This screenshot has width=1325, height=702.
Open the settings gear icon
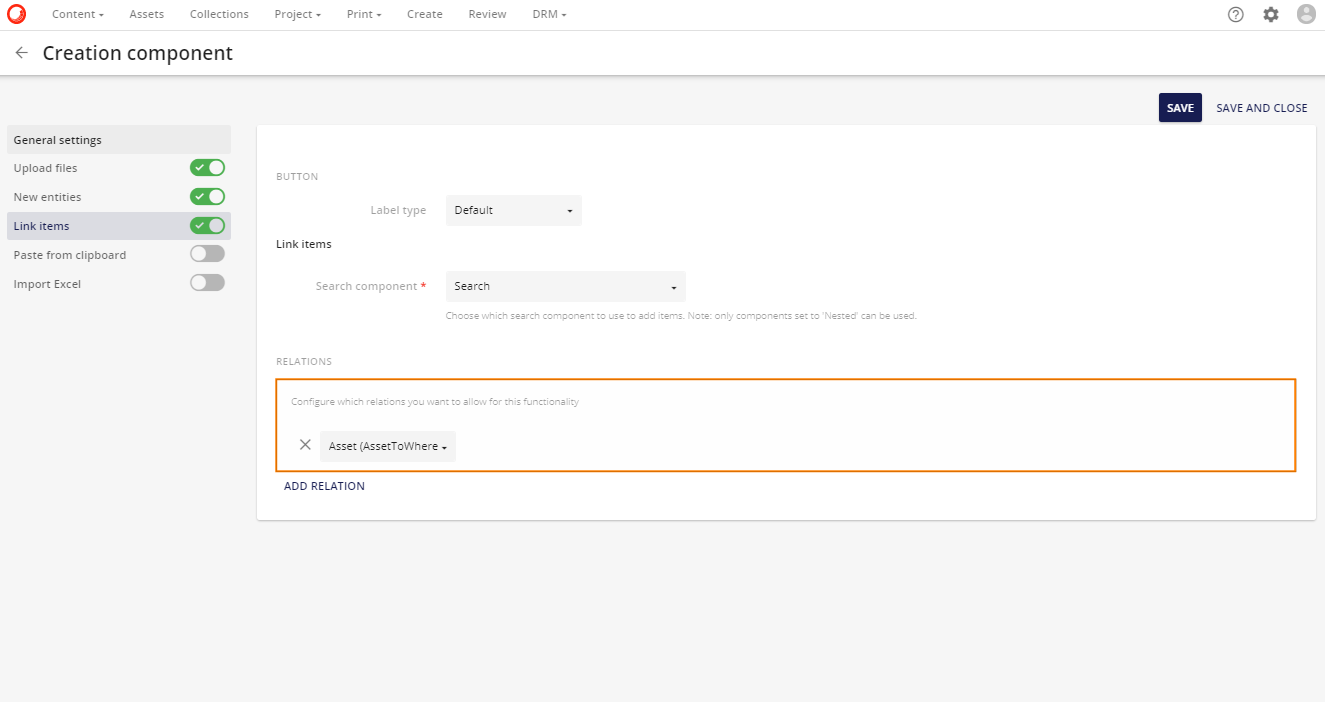click(x=1270, y=14)
